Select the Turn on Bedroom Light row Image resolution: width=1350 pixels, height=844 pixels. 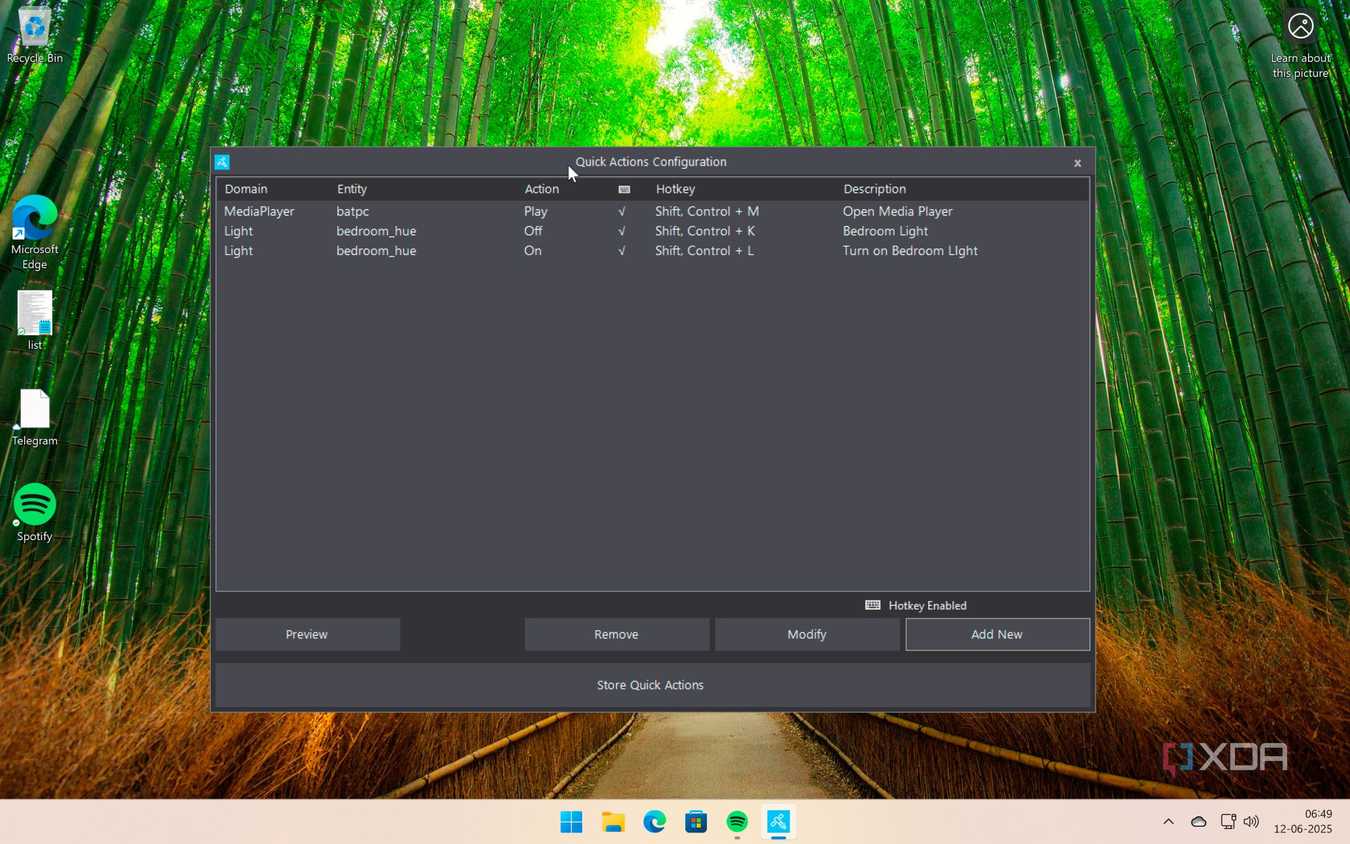(x=652, y=251)
